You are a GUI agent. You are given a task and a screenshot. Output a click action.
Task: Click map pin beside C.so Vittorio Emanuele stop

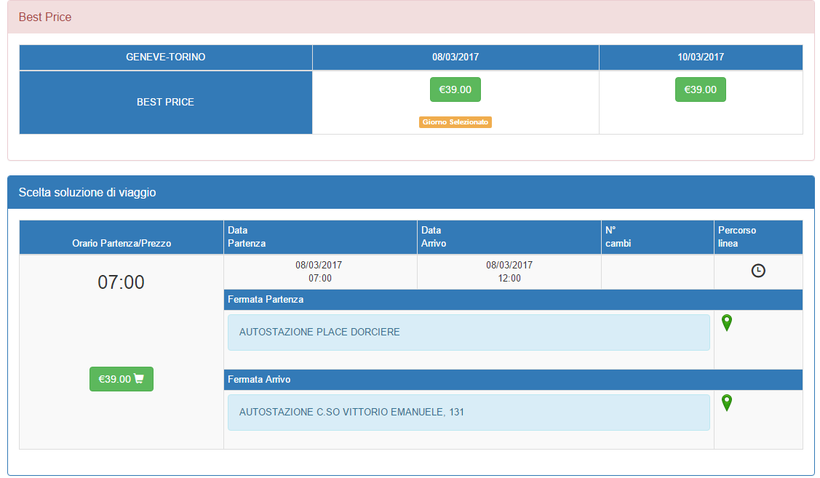(x=727, y=402)
